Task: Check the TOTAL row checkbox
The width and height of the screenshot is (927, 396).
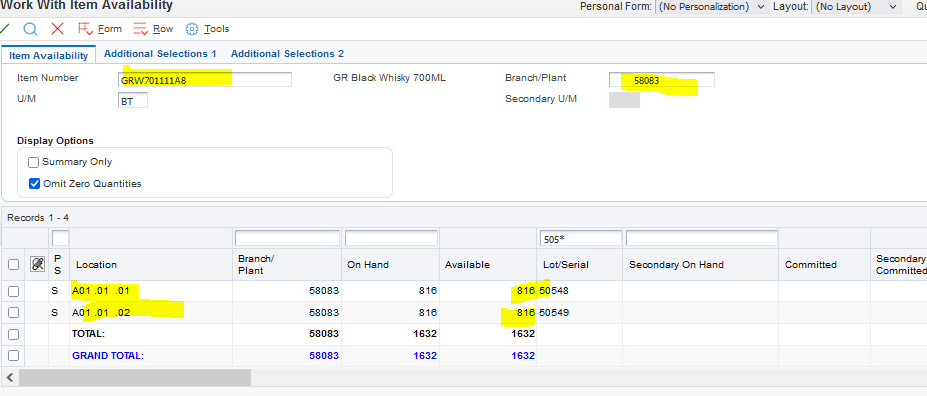Action: [14, 334]
